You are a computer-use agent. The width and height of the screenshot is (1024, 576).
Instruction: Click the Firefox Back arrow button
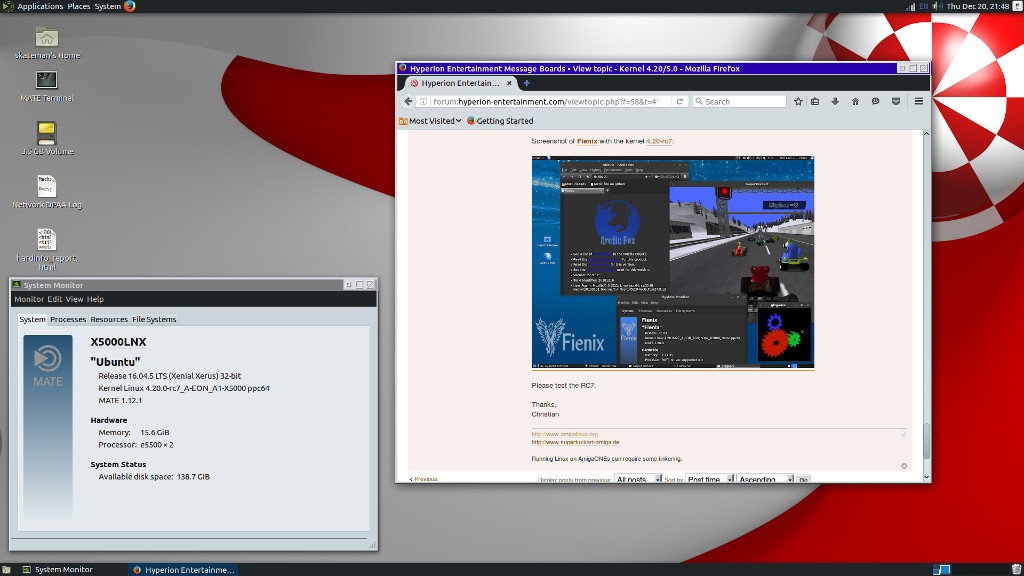(x=408, y=101)
